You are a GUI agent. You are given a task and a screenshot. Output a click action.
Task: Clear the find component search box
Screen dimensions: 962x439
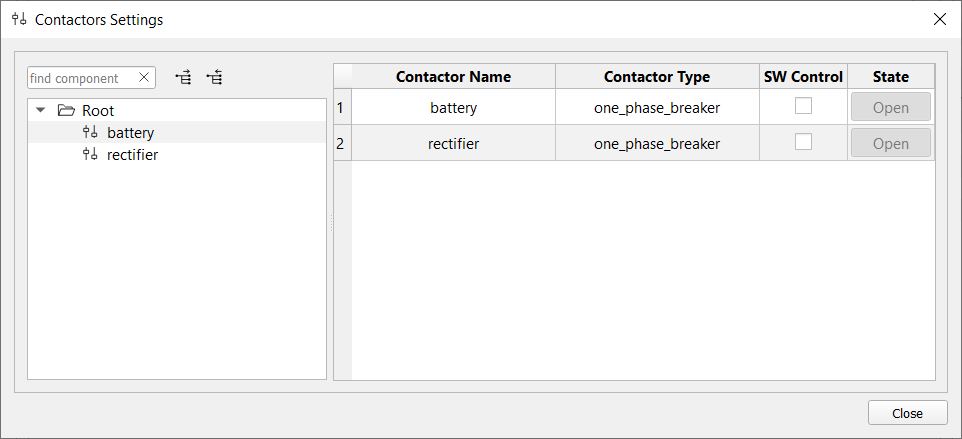[x=144, y=77]
